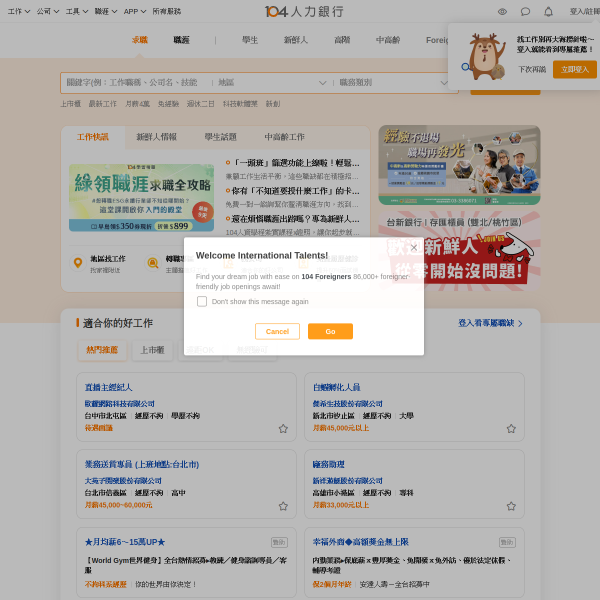Open 新祥瀧銀股份有限公司 company link
This screenshot has height=600, width=600.
pyautogui.click(x=347, y=481)
